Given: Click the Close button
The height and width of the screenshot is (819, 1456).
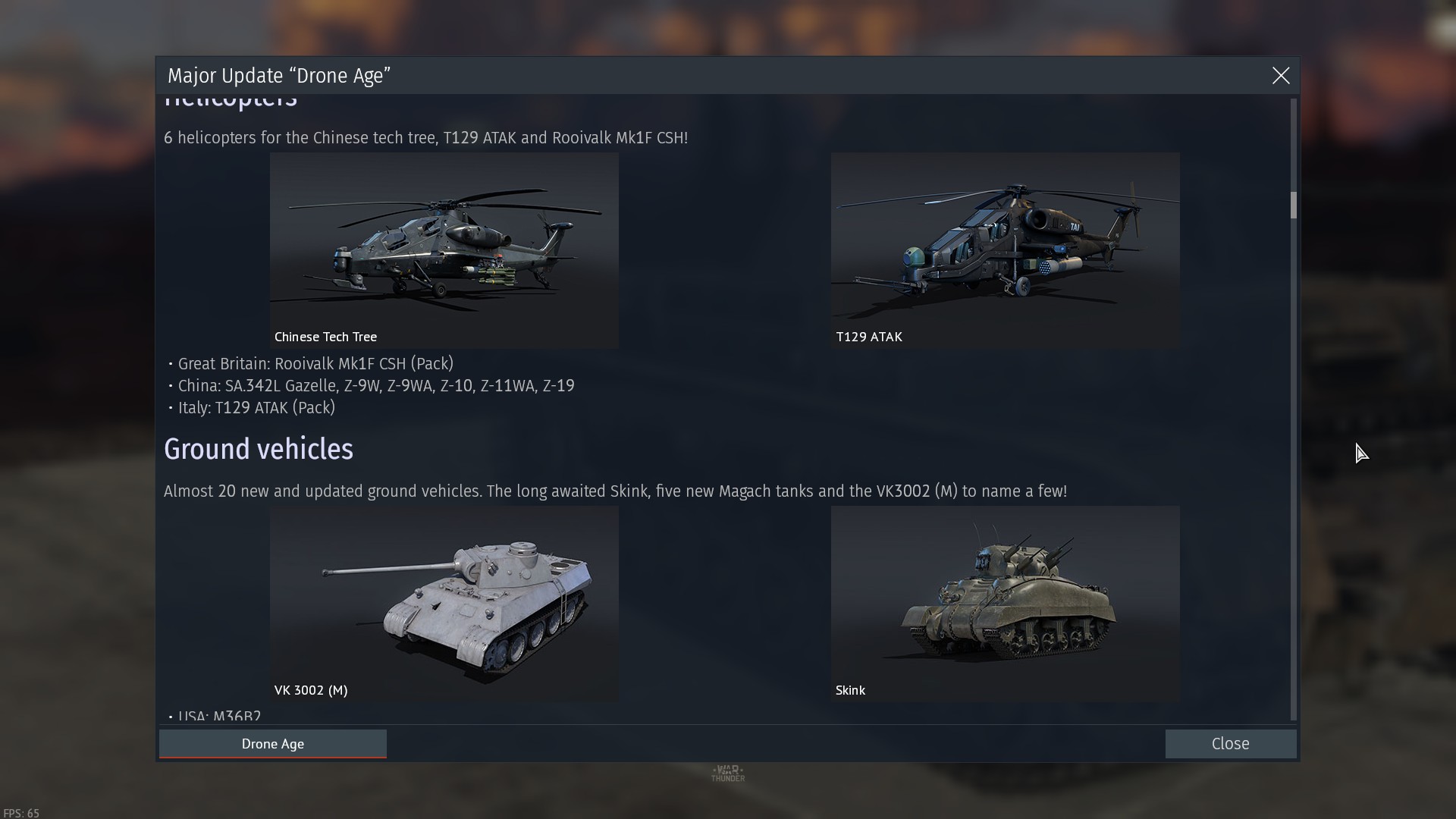Looking at the screenshot, I should click(1231, 744).
